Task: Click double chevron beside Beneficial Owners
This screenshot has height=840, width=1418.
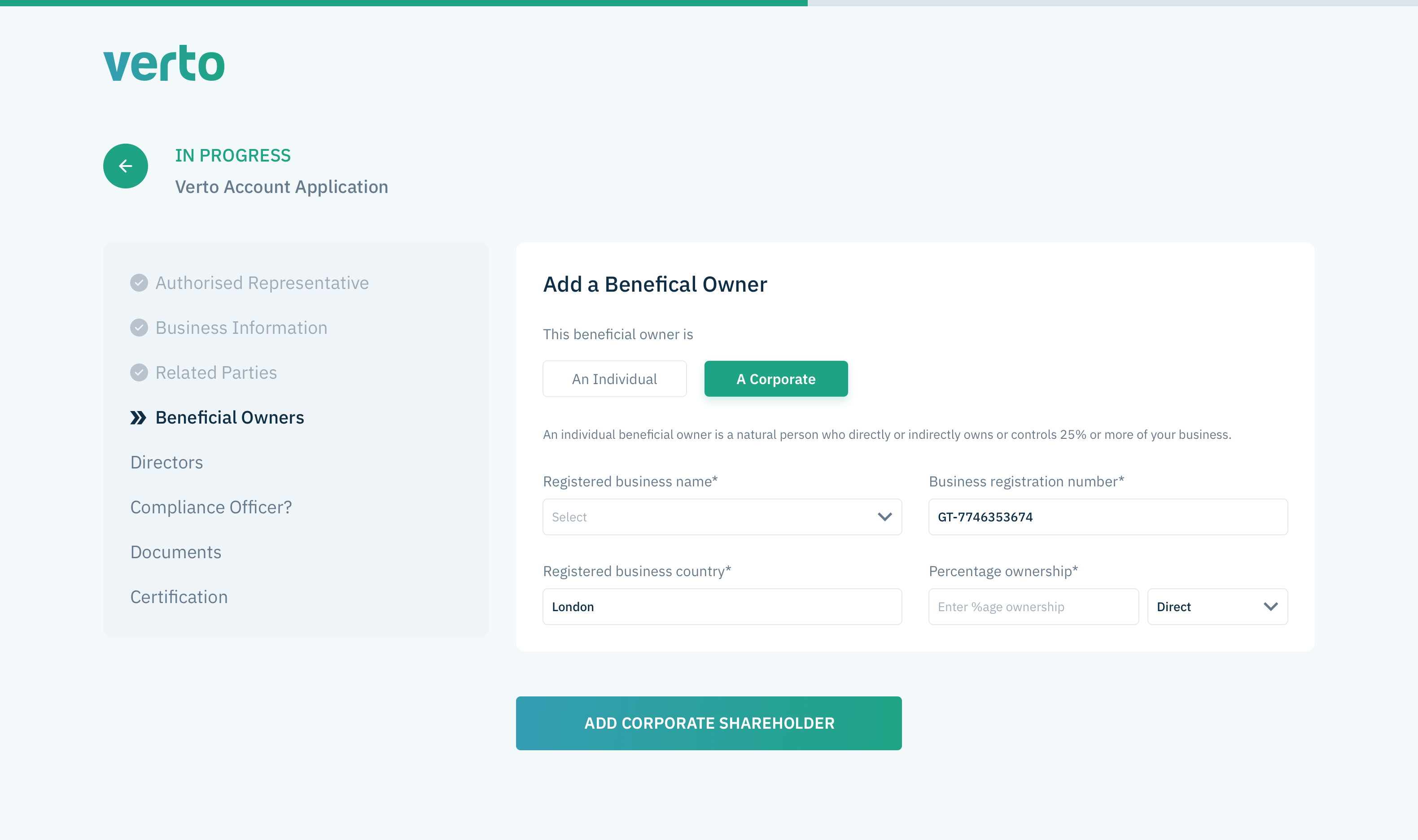Action: point(138,418)
